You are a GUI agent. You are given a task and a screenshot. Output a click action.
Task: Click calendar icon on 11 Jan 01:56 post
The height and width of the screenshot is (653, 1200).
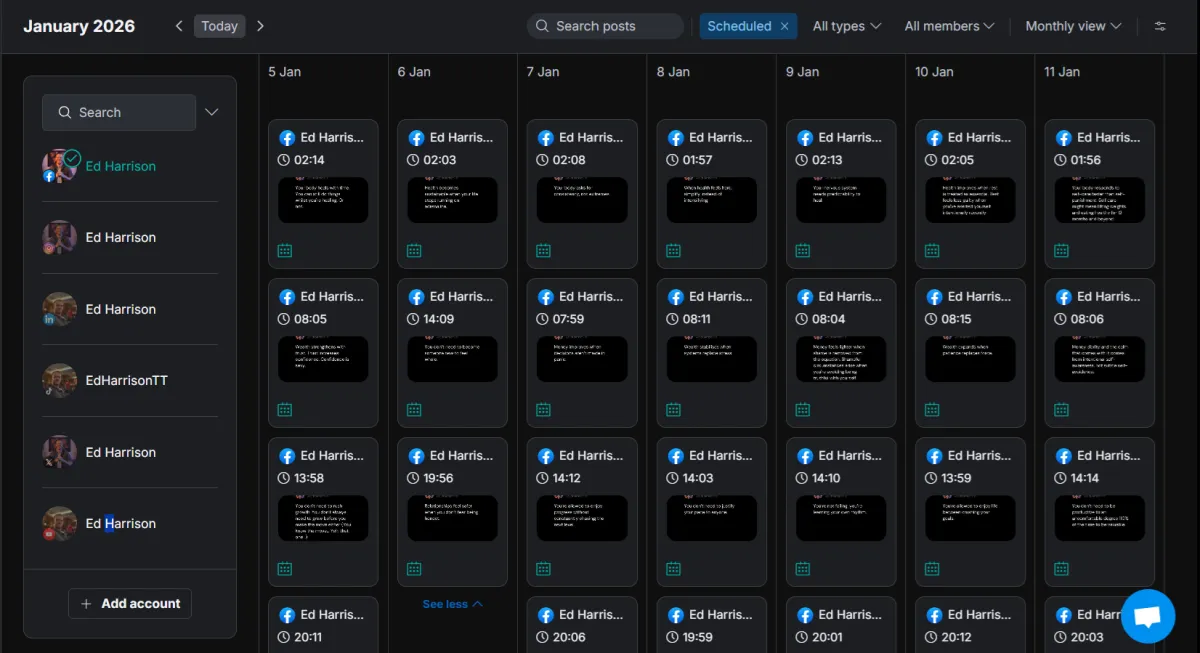1062,250
